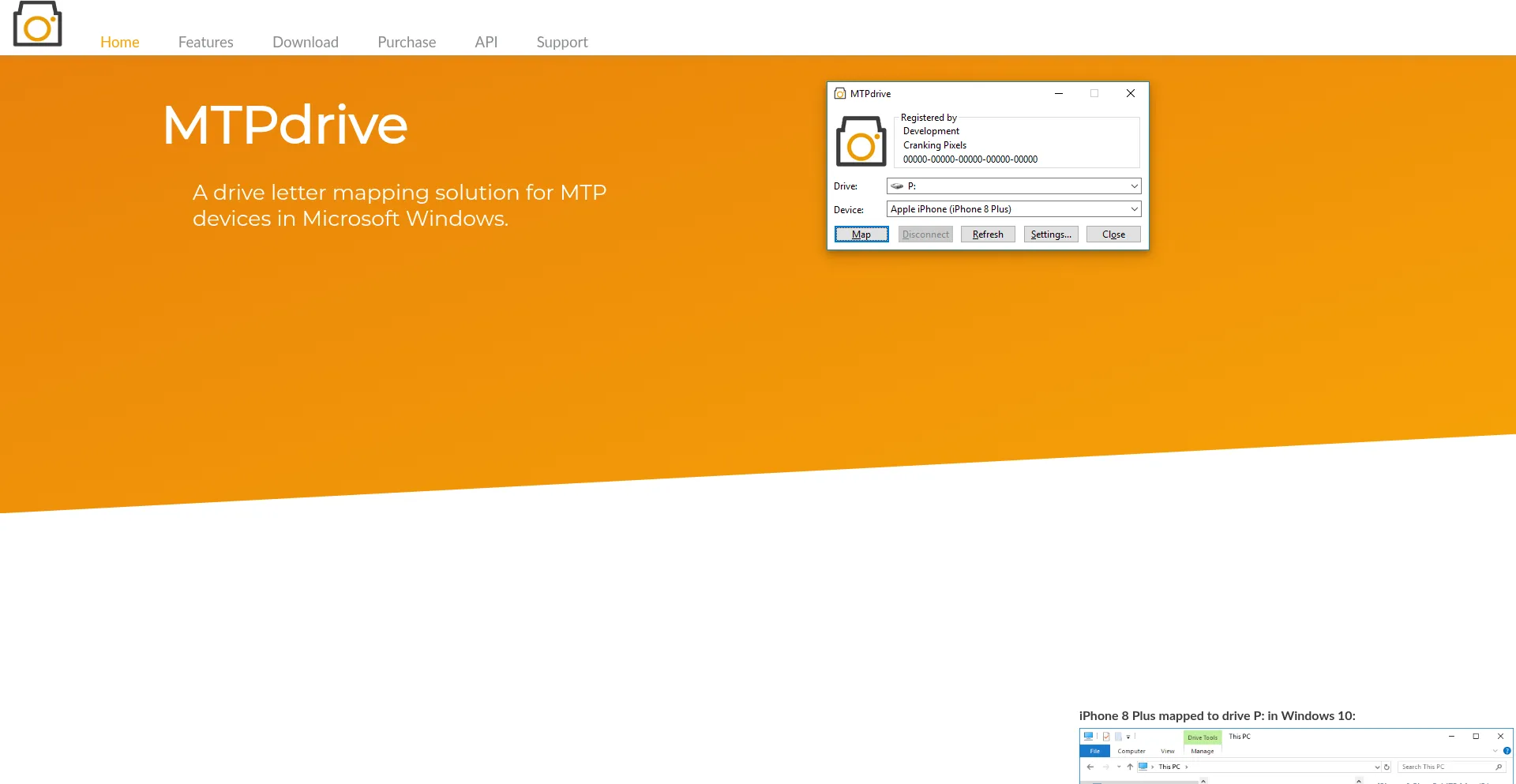Click the registration key 00000-00000-00000-00000-00000
The image size is (1516, 784).
pyautogui.click(x=970, y=159)
